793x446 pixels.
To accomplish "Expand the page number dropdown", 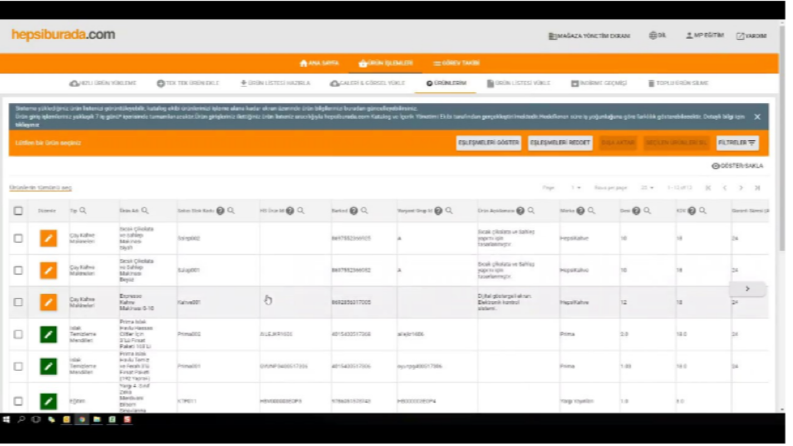I will pos(576,188).
